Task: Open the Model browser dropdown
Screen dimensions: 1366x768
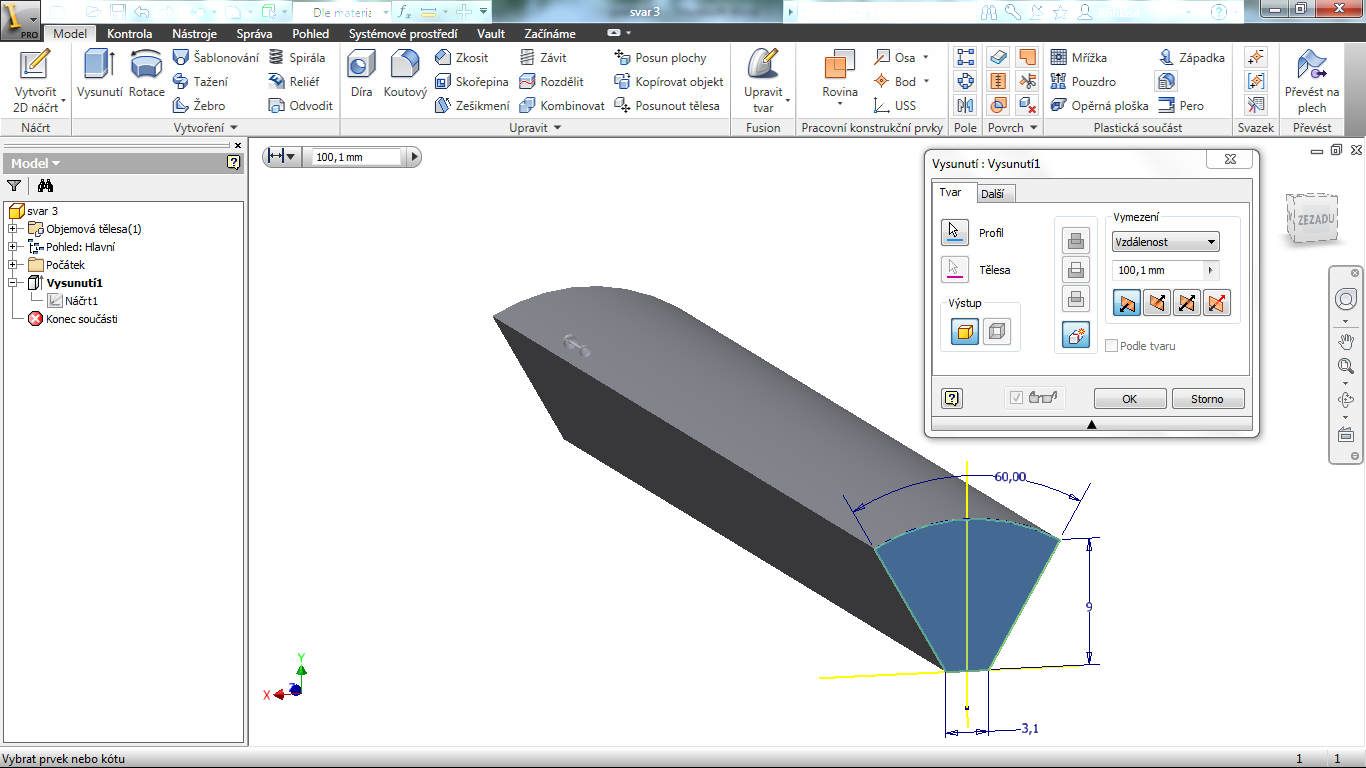Action: pyautogui.click(x=35, y=163)
